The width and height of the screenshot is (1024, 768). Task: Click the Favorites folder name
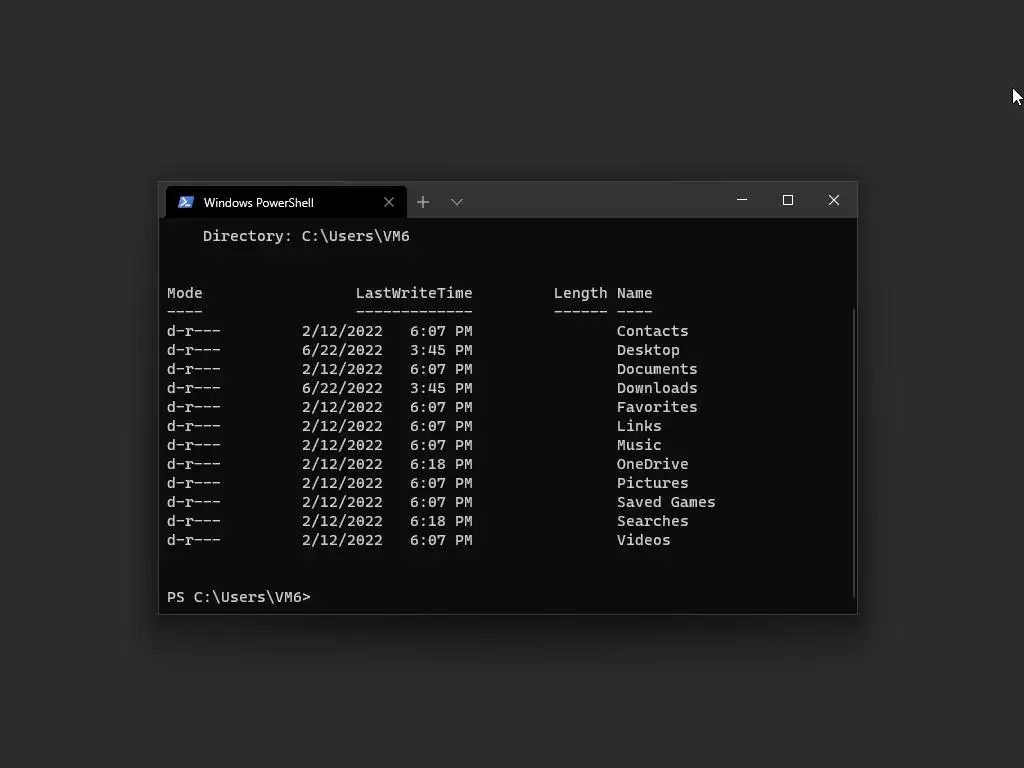click(657, 407)
